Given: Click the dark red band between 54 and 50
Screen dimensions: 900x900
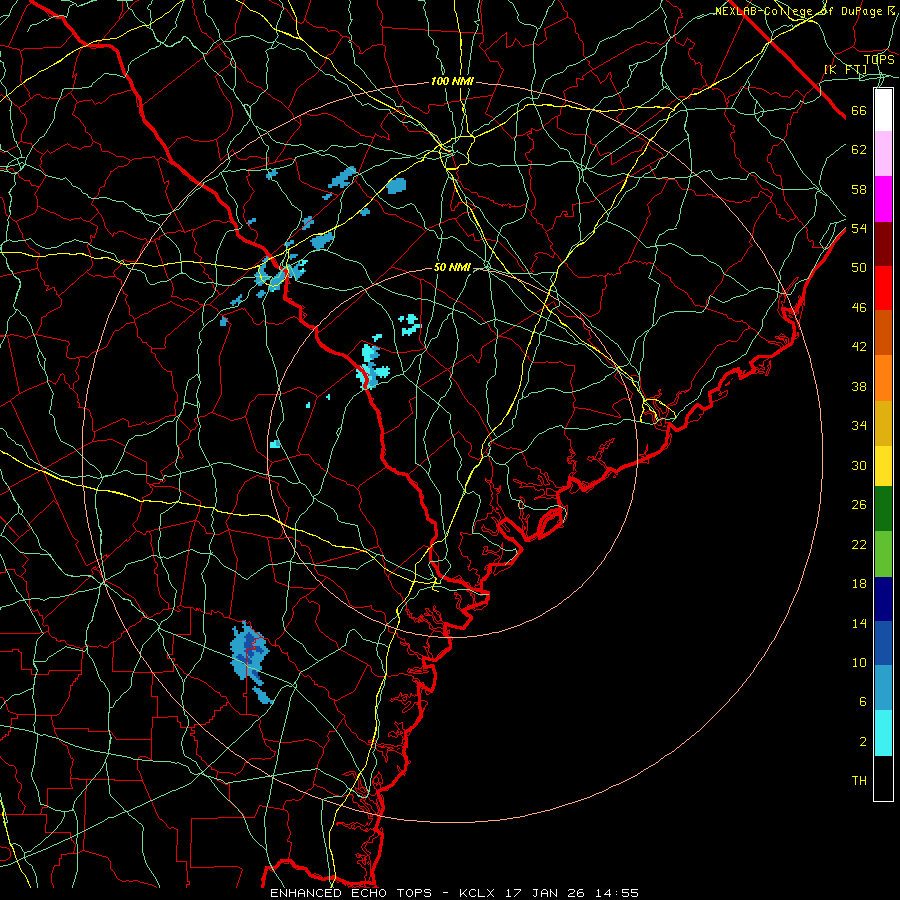Looking at the screenshot, I should (x=883, y=244).
